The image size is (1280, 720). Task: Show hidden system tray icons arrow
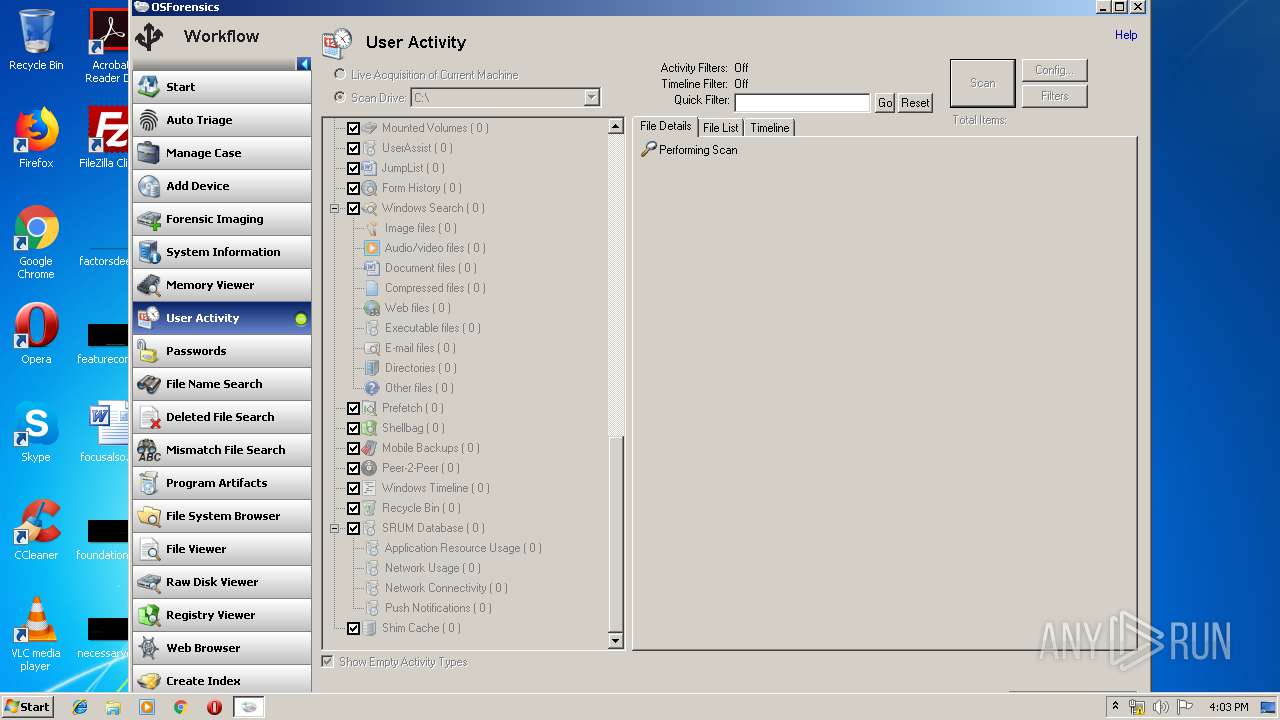pyautogui.click(x=1116, y=707)
